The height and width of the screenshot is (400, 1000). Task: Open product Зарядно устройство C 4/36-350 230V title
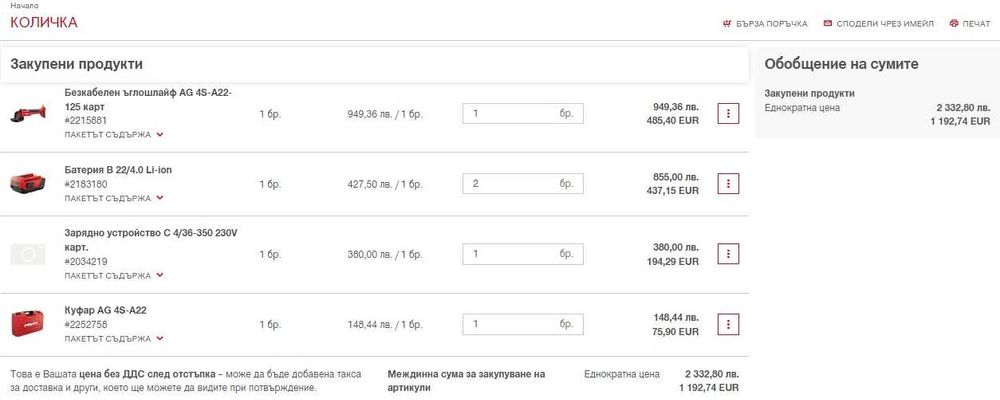point(151,240)
